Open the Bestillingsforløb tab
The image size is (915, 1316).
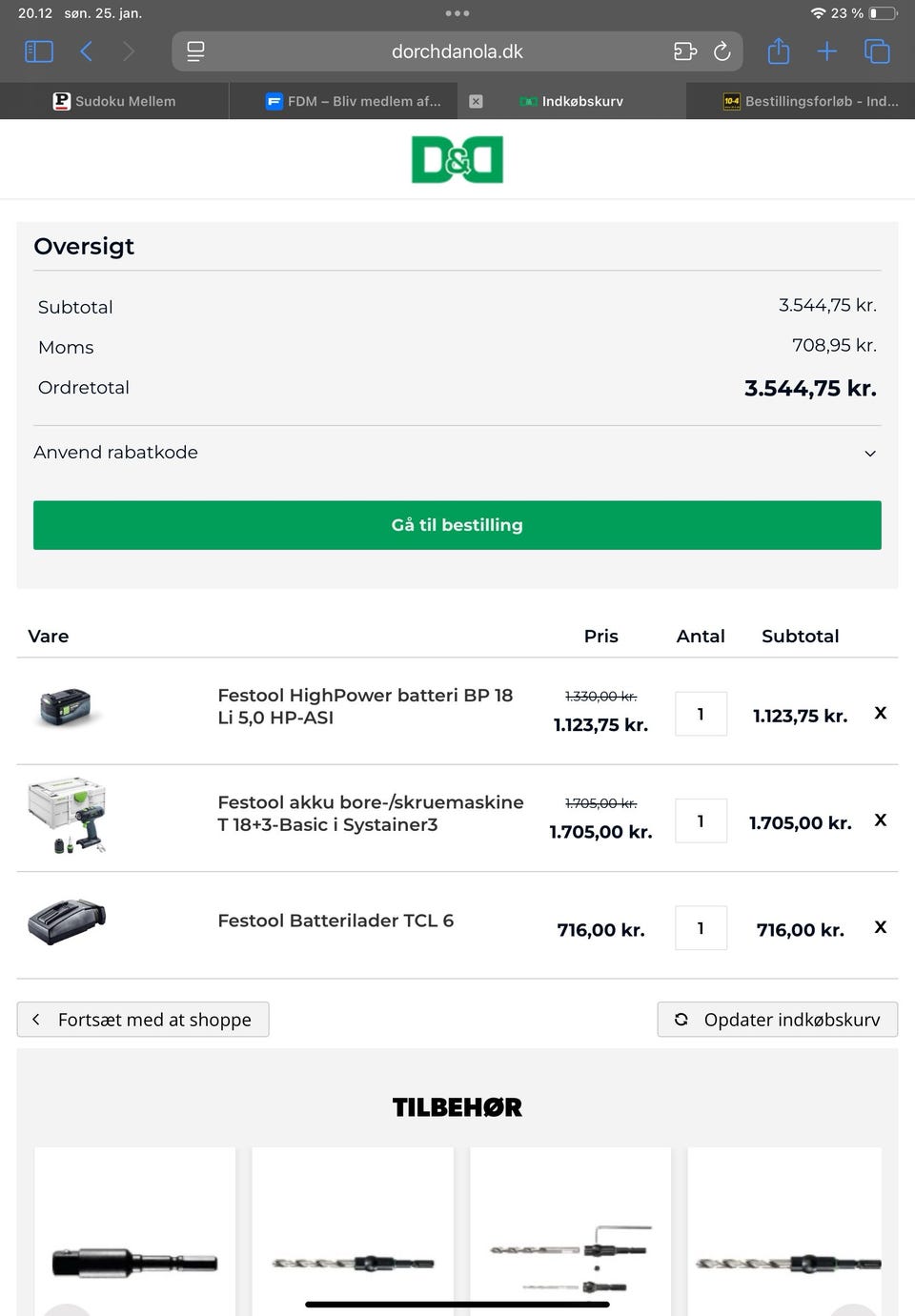click(810, 101)
